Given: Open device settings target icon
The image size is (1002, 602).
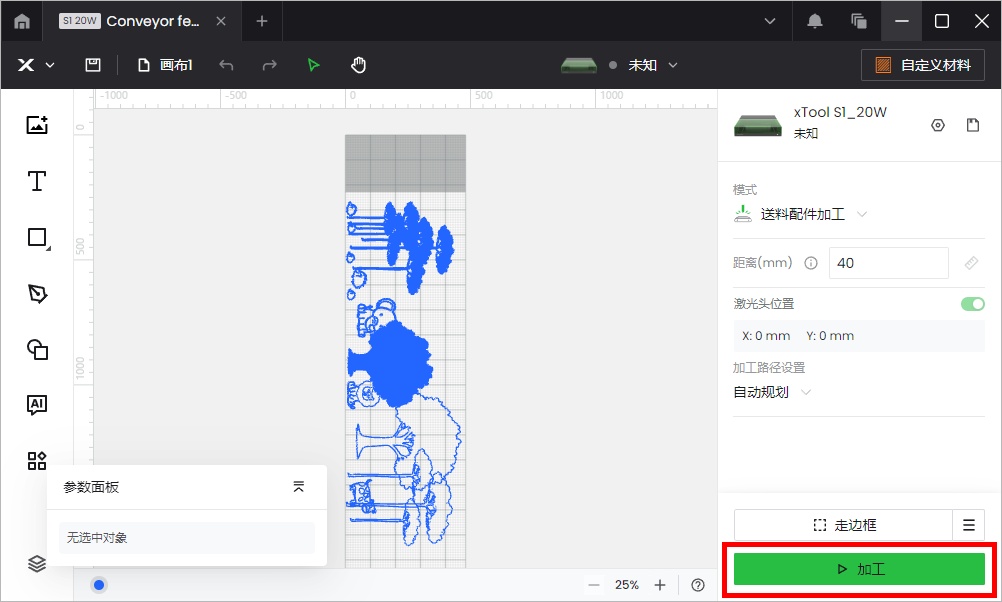Looking at the screenshot, I should point(937,125).
